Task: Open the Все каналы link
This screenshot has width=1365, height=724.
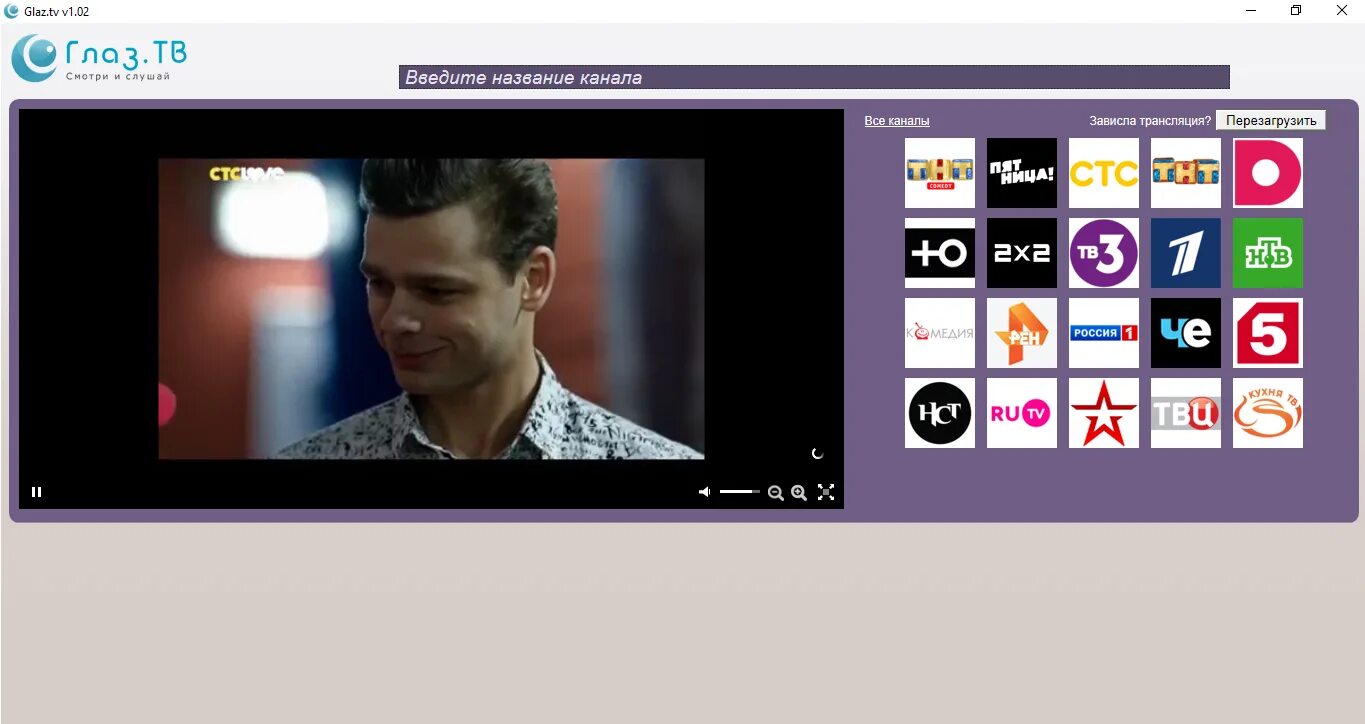Action: [896, 120]
